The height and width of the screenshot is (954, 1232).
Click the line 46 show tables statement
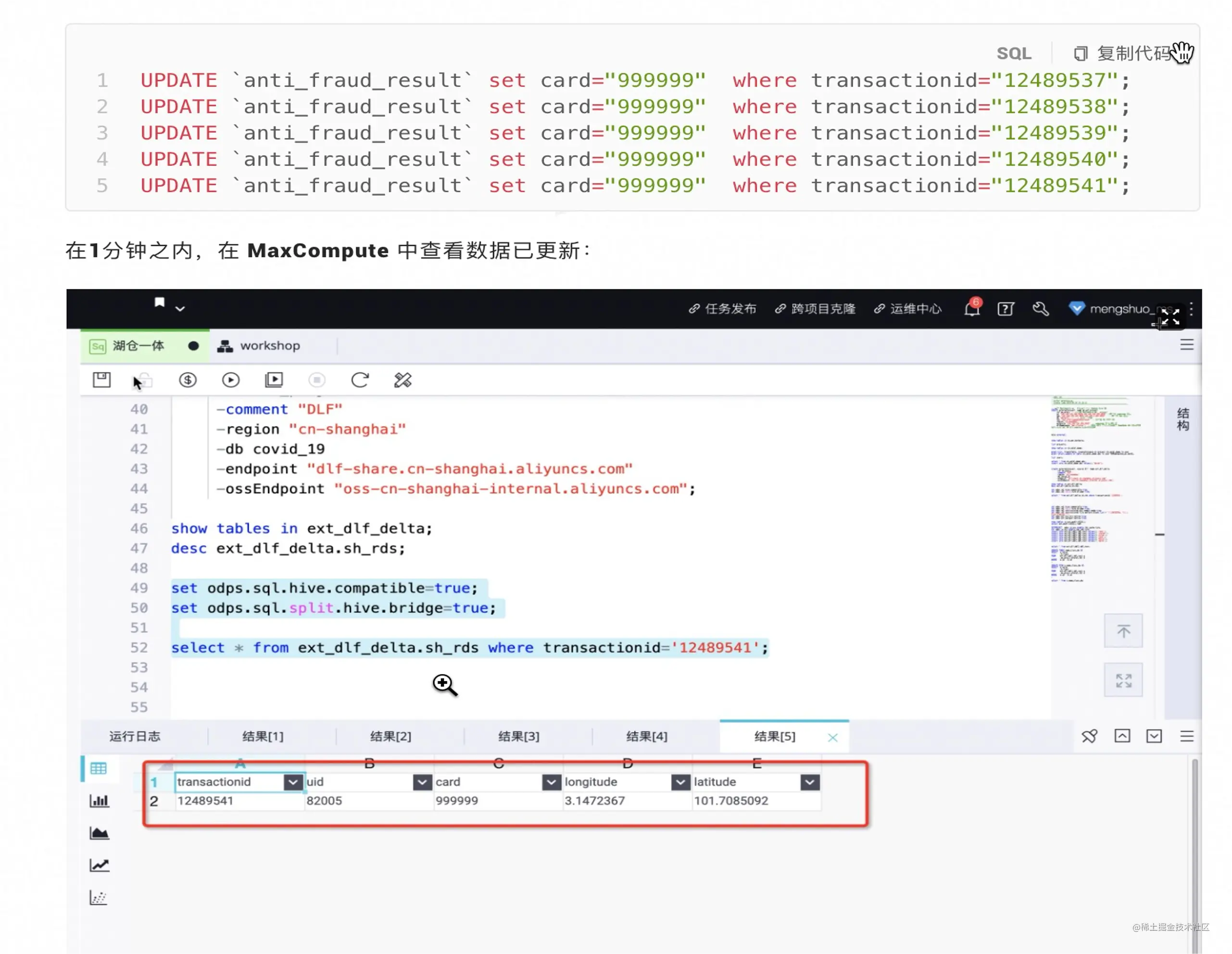pyautogui.click(x=302, y=528)
